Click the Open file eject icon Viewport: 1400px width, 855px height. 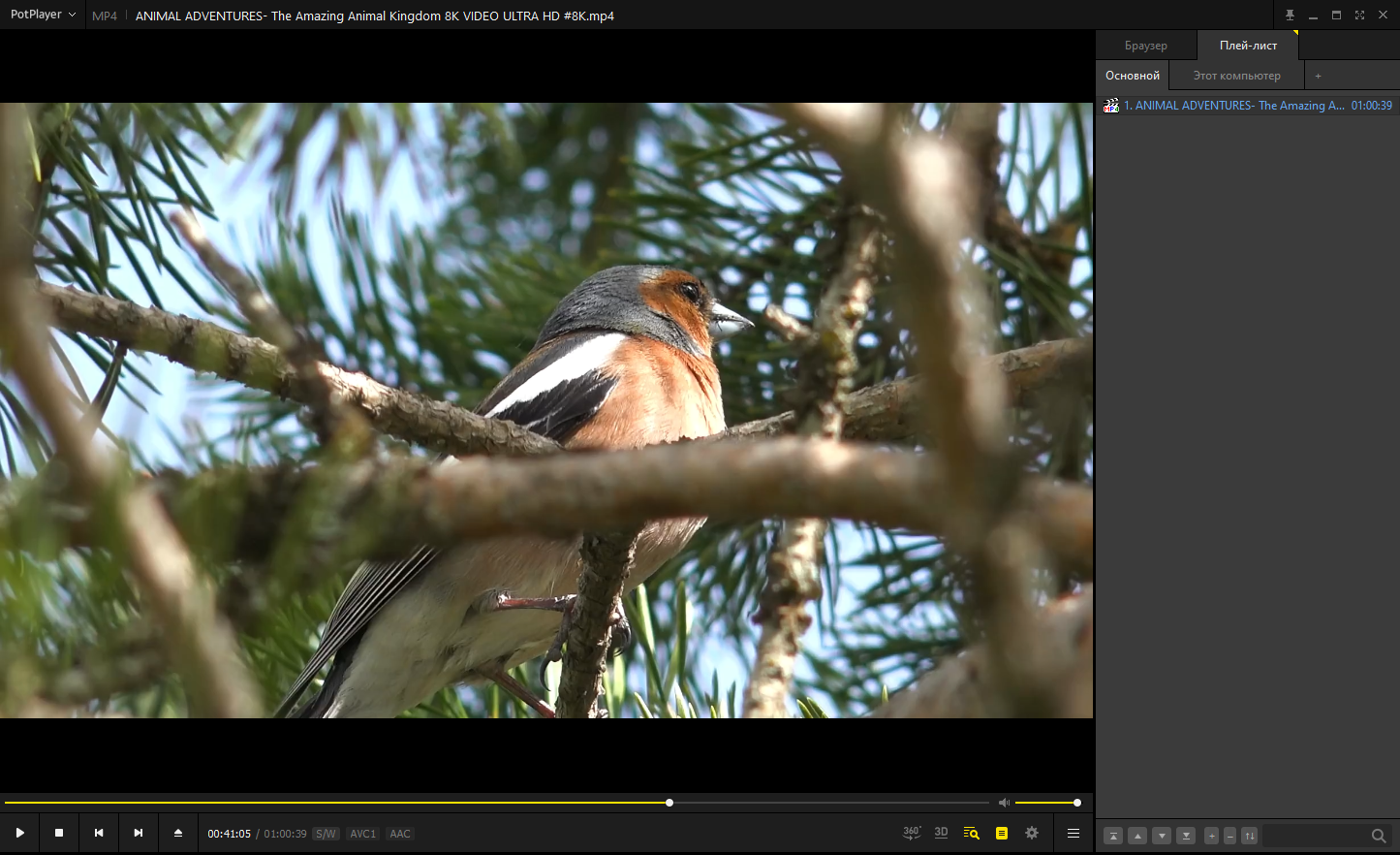pos(178,833)
